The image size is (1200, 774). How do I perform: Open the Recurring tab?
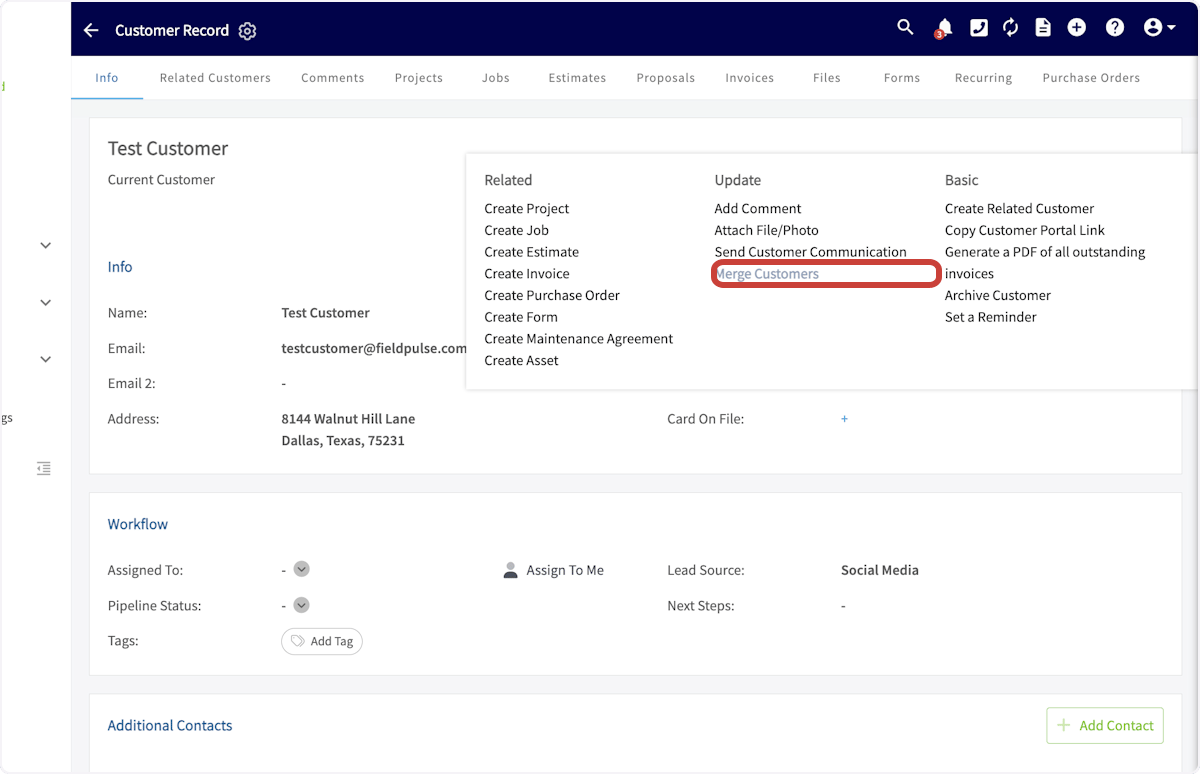coord(983,77)
